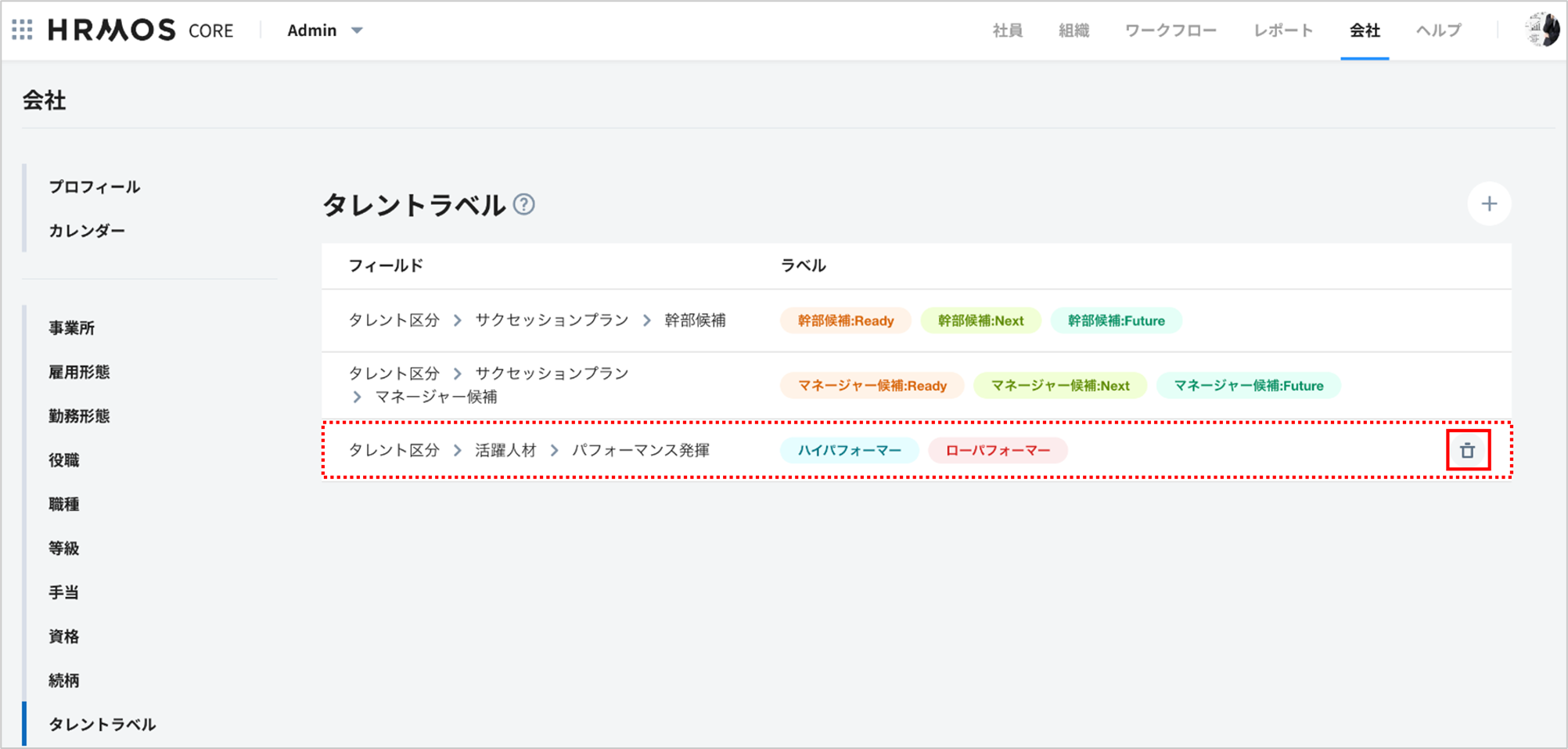Click the ハイパフォーマー blue label tag
The width and height of the screenshot is (1568, 749).
click(849, 451)
